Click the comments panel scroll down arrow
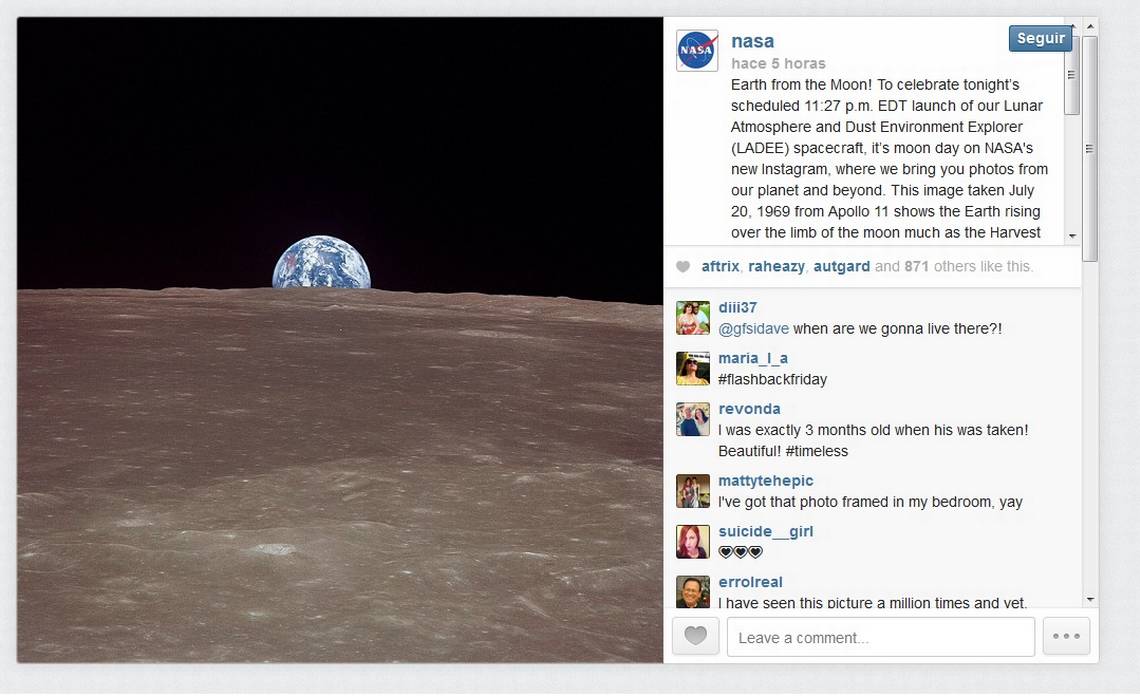The height and width of the screenshot is (696, 1140). click(1090, 600)
